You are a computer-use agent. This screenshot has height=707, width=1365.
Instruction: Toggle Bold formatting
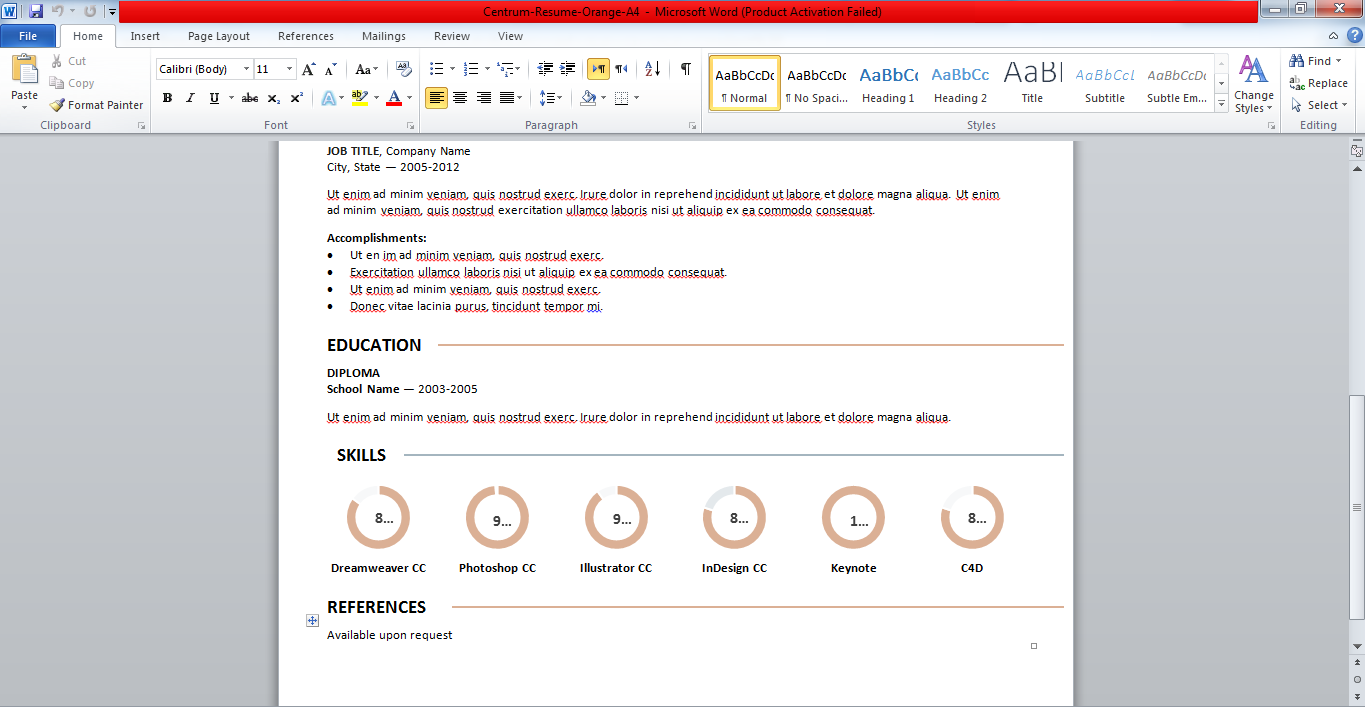[x=167, y=98]
